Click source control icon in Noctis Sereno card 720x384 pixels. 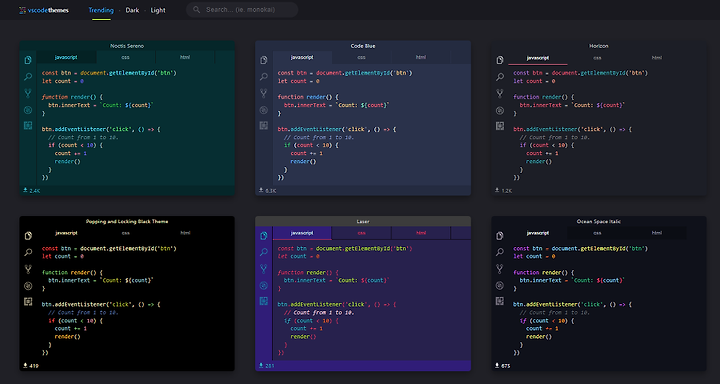point(28,93)
